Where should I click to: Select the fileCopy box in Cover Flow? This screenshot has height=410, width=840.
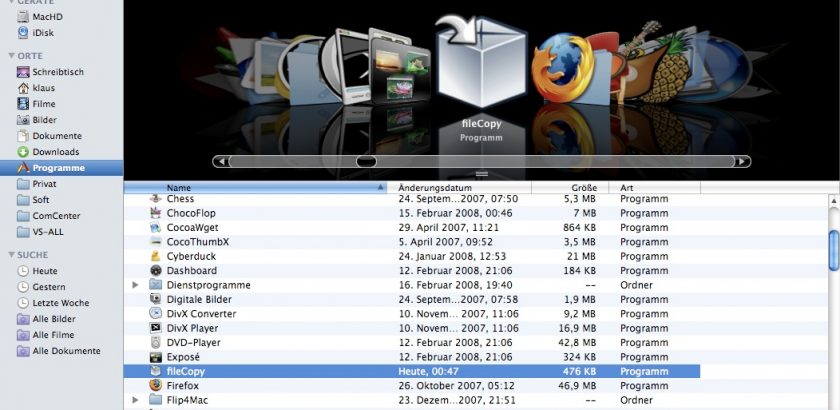pyautogui.click(x=481, y=61)
